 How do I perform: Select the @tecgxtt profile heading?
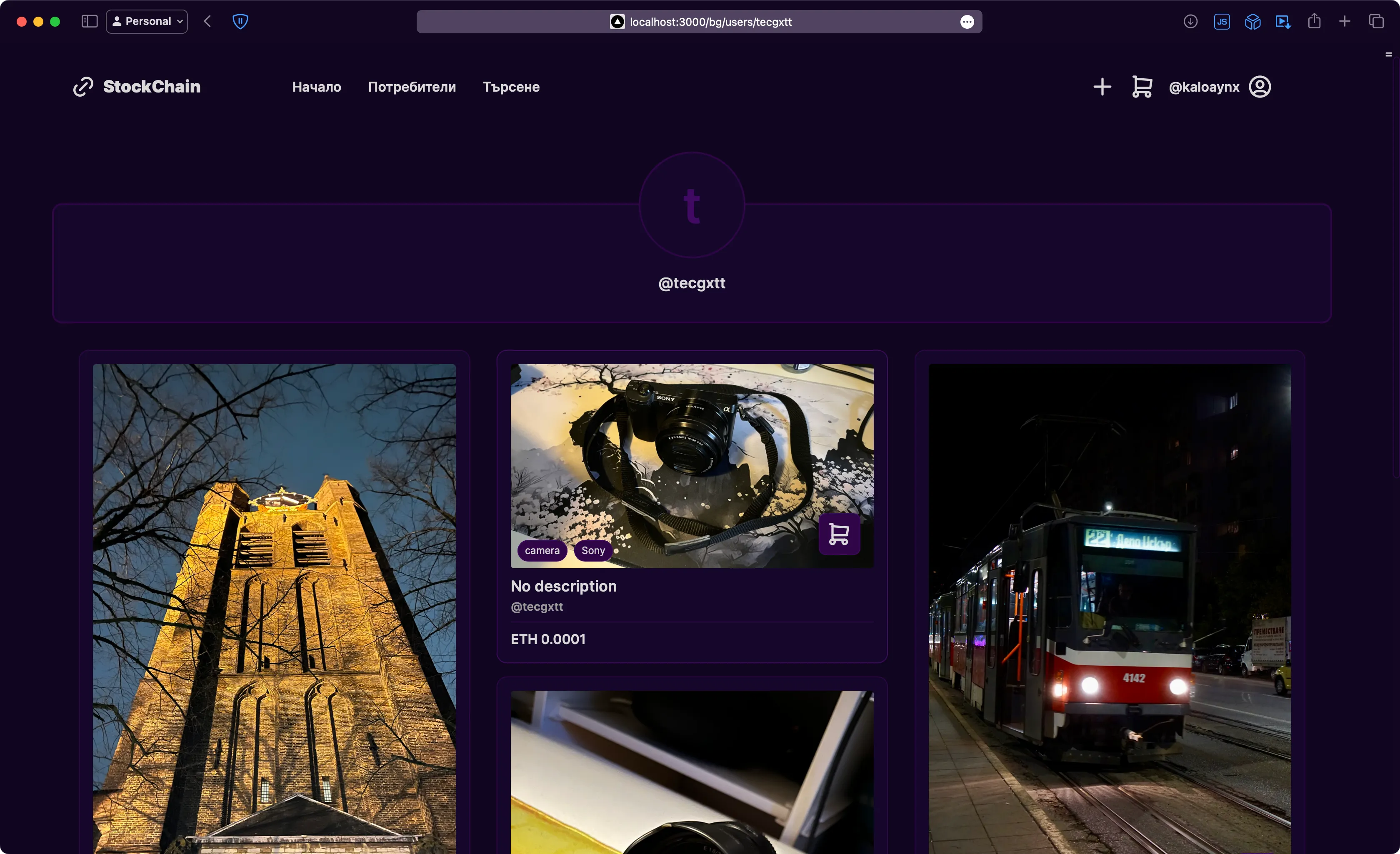pos(692,283)
